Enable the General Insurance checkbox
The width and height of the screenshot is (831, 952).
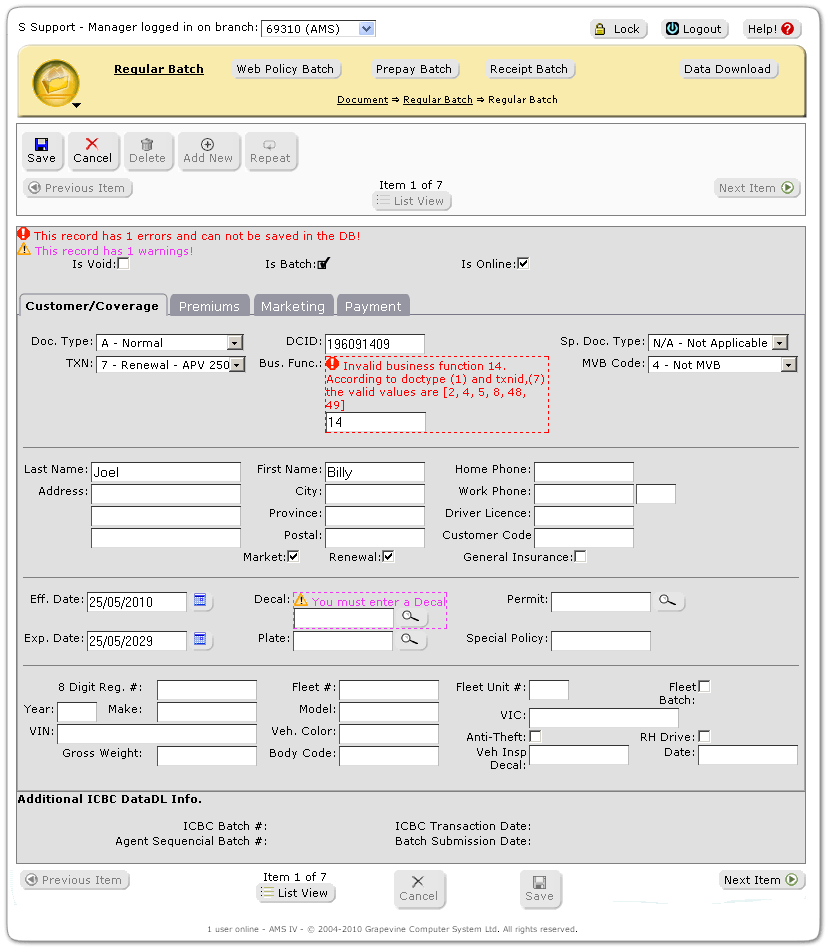coord(580,556)
